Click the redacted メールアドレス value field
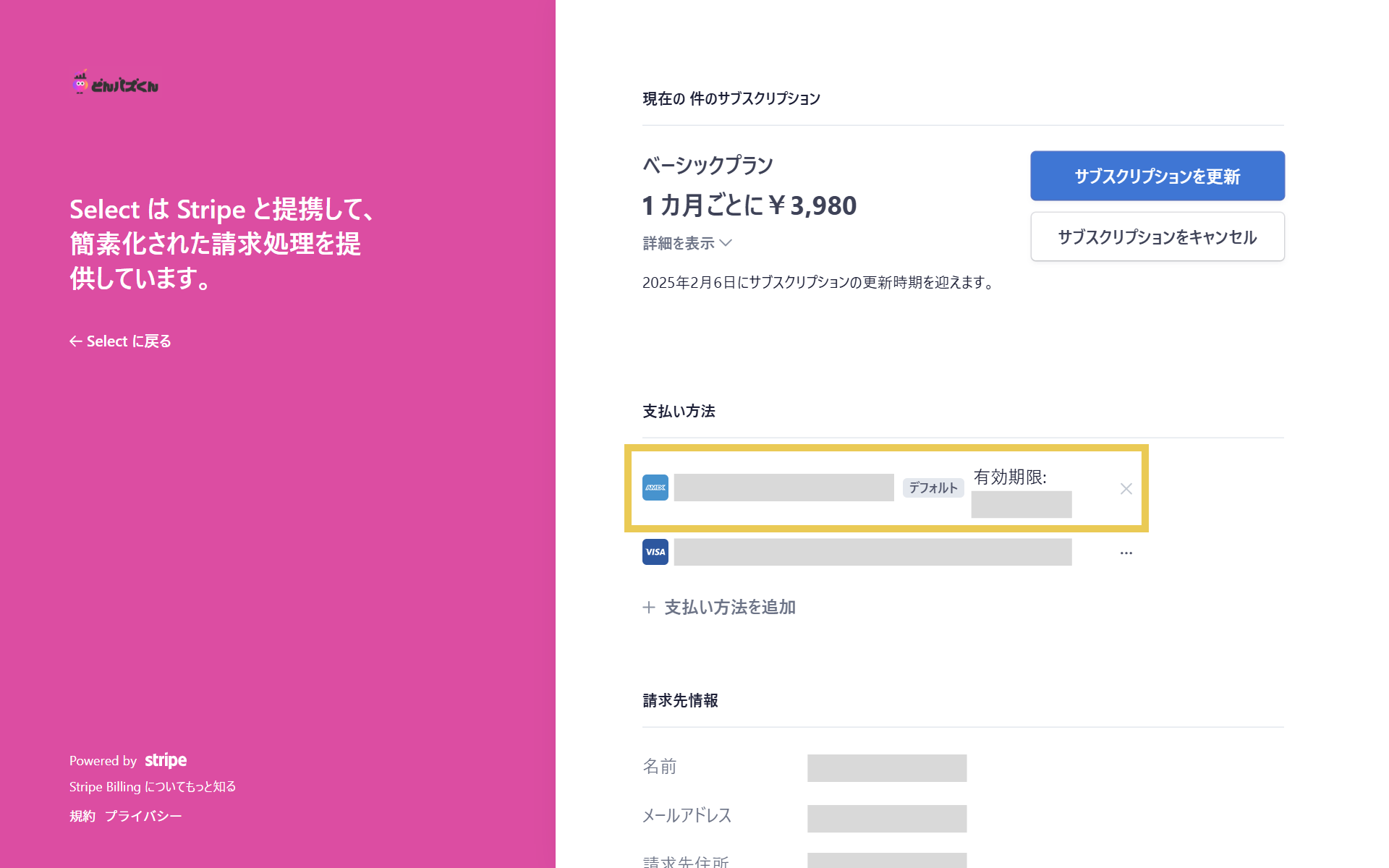 (886, 818)
